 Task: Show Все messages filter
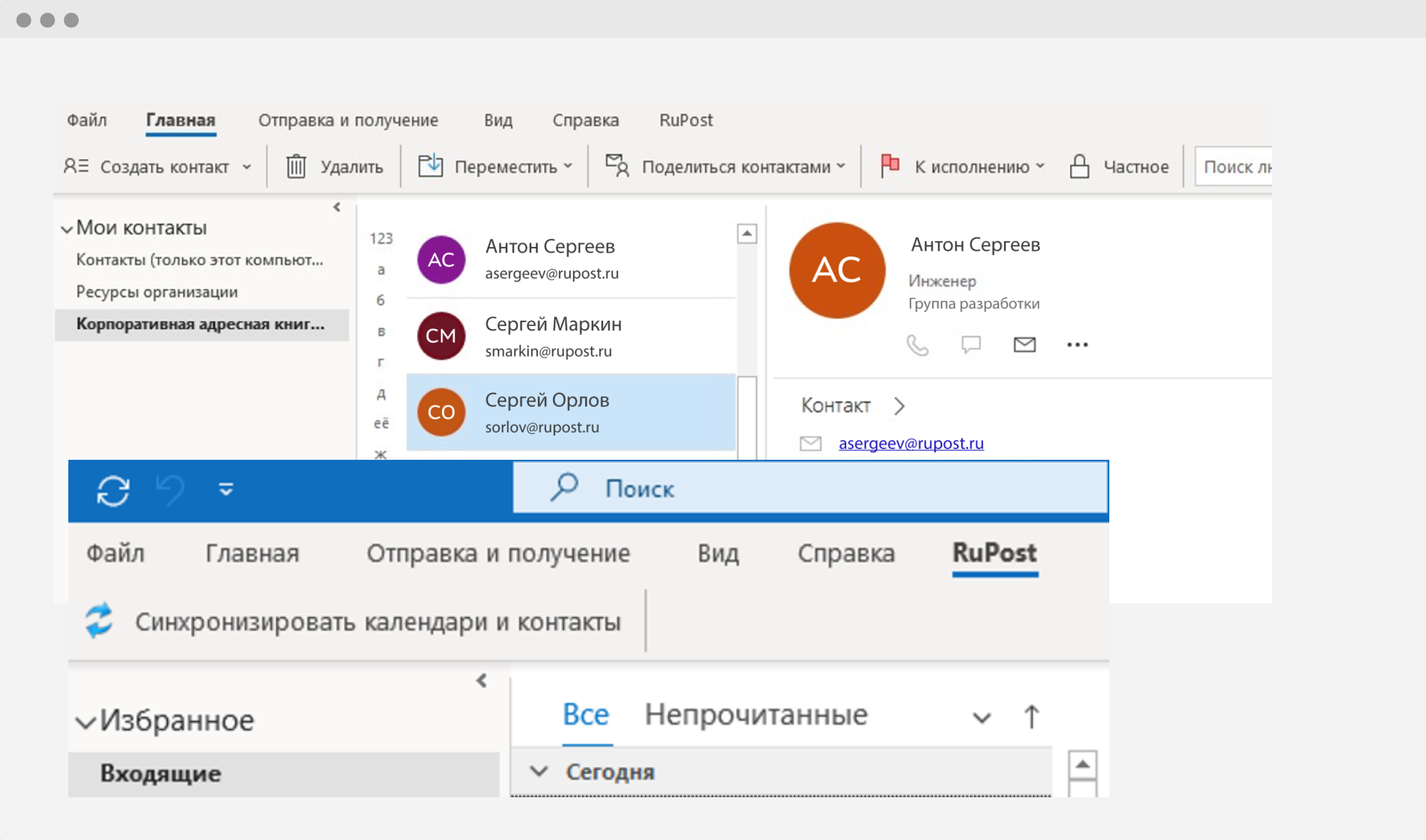(x=586, y=715)
